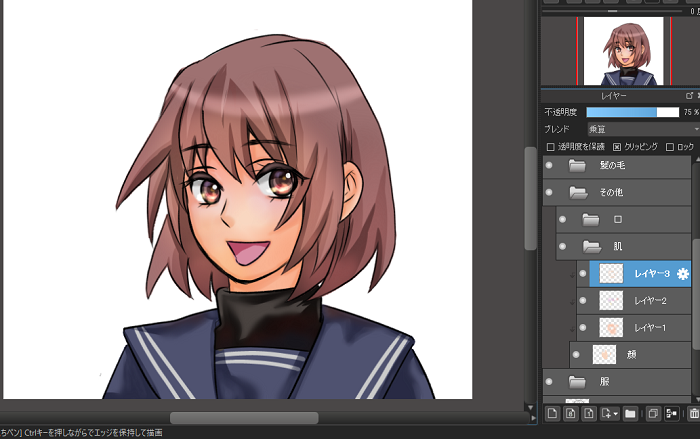Hide the 髪の毛 folder
Image resolution: width=700 pixels, height=439 pixels.
point(549,165)
